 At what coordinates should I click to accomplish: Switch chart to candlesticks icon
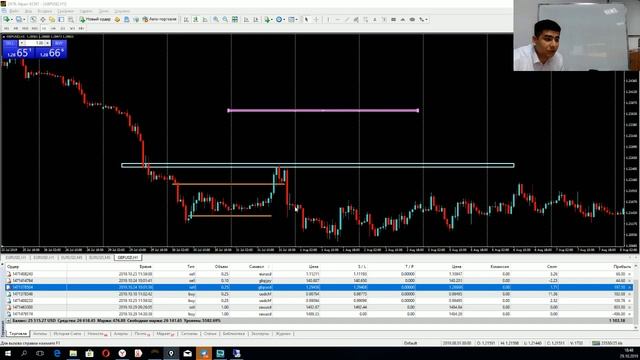[196, 19]
